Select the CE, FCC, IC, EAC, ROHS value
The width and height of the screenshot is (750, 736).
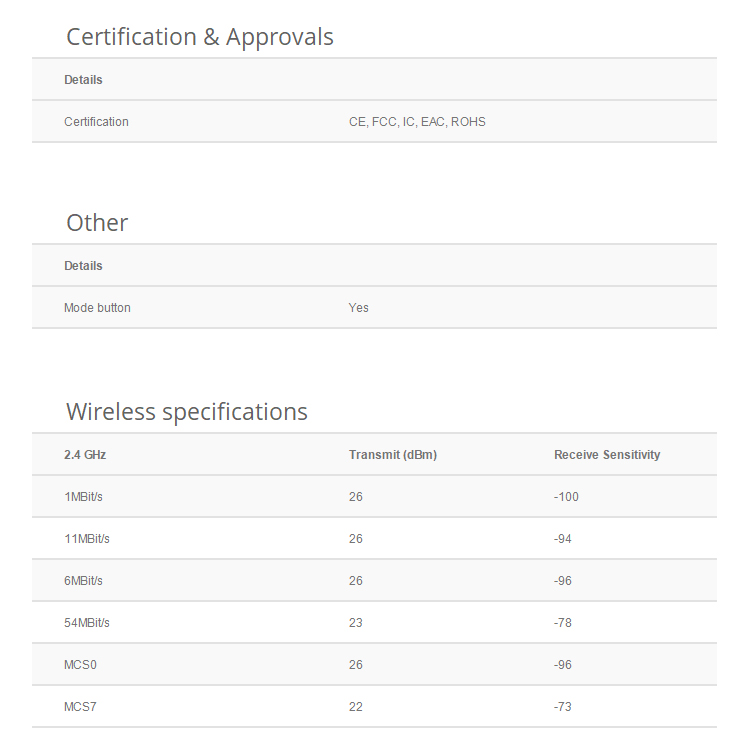[417, 122]
